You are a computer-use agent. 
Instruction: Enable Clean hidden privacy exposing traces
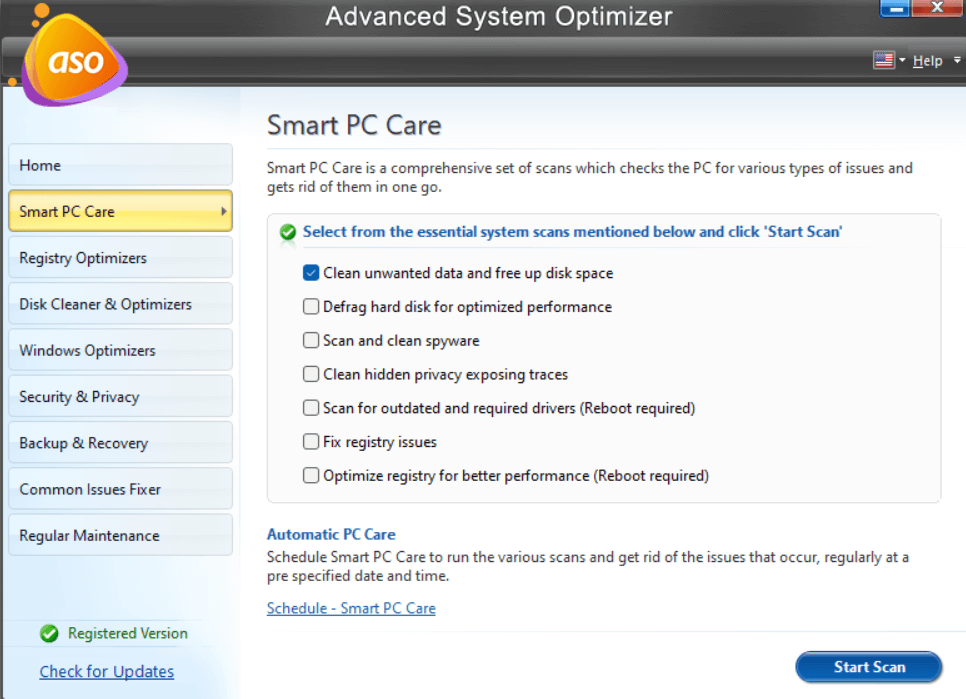tap(311, 375)
